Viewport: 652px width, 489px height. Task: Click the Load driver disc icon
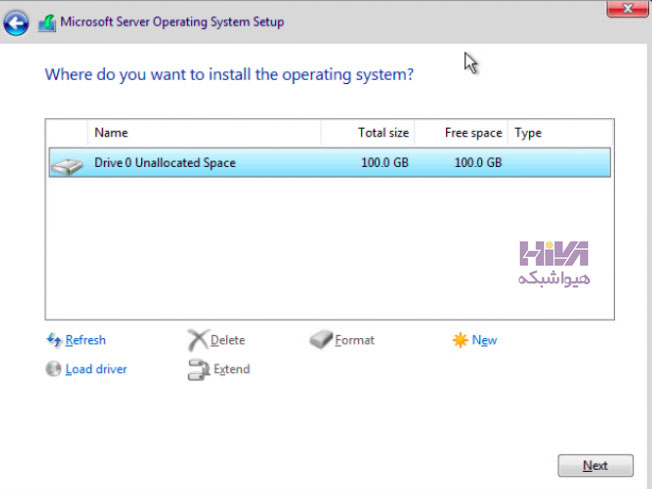[x=53, y=369]
